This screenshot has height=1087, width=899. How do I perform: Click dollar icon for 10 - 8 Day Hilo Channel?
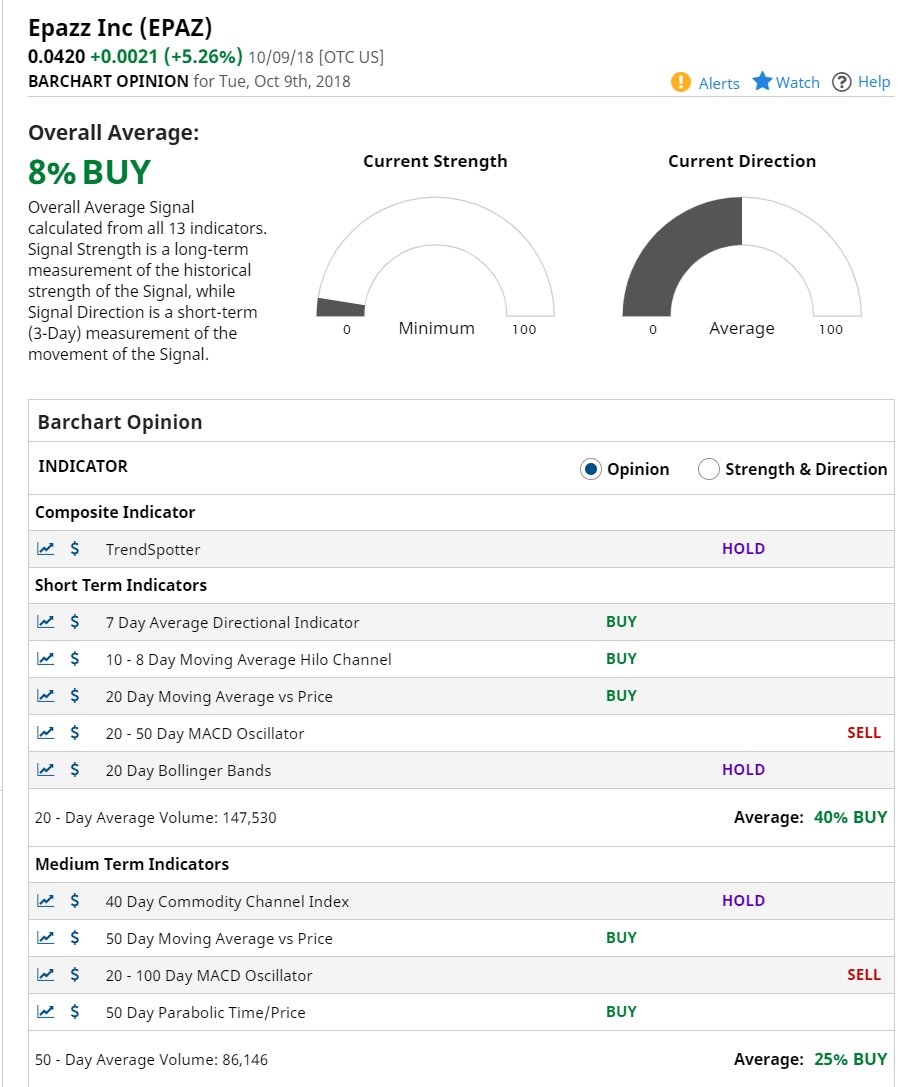tap(75, 659)
